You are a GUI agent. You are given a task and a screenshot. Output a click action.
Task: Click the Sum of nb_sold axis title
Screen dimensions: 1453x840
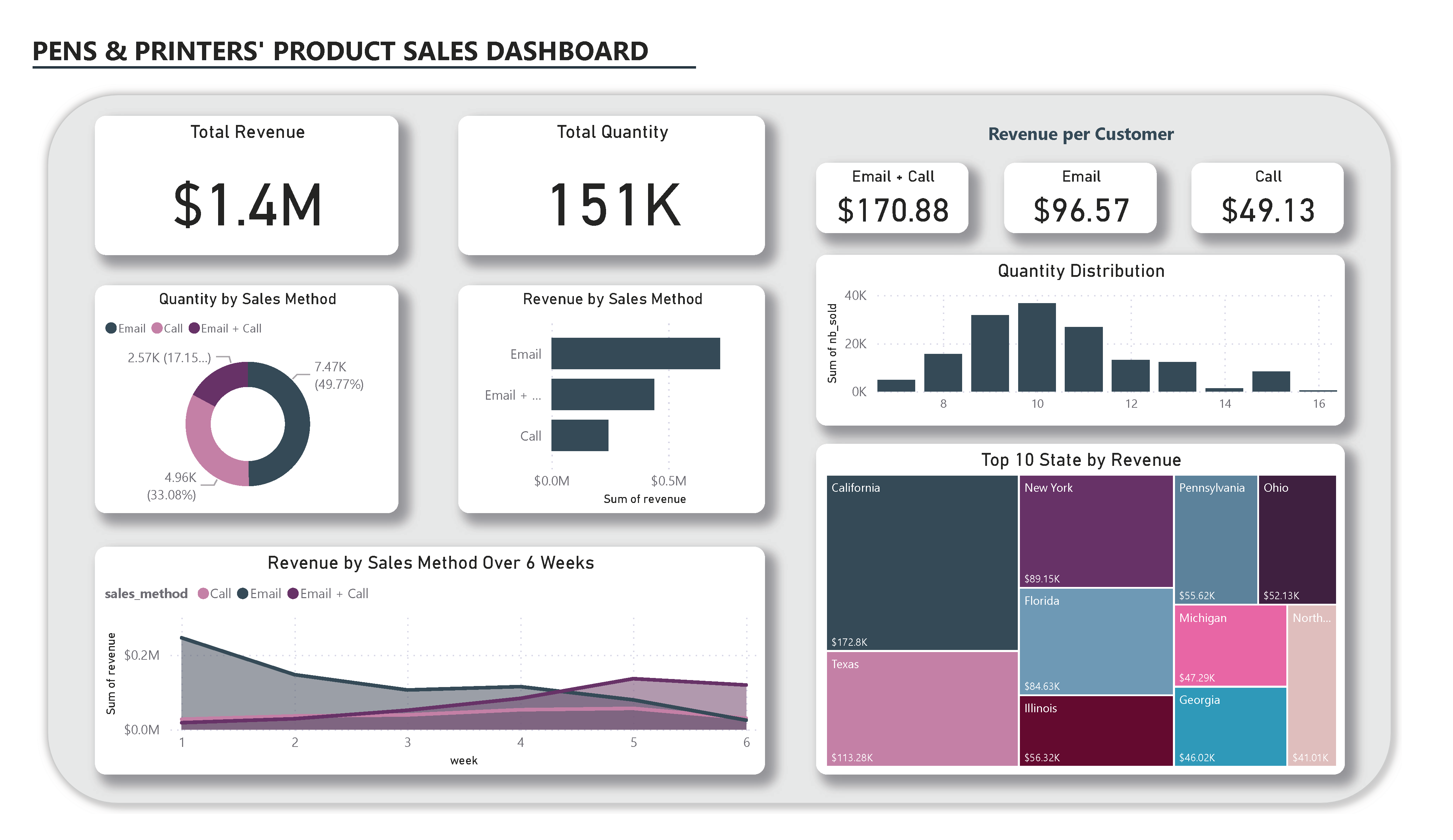coord(832,344)
